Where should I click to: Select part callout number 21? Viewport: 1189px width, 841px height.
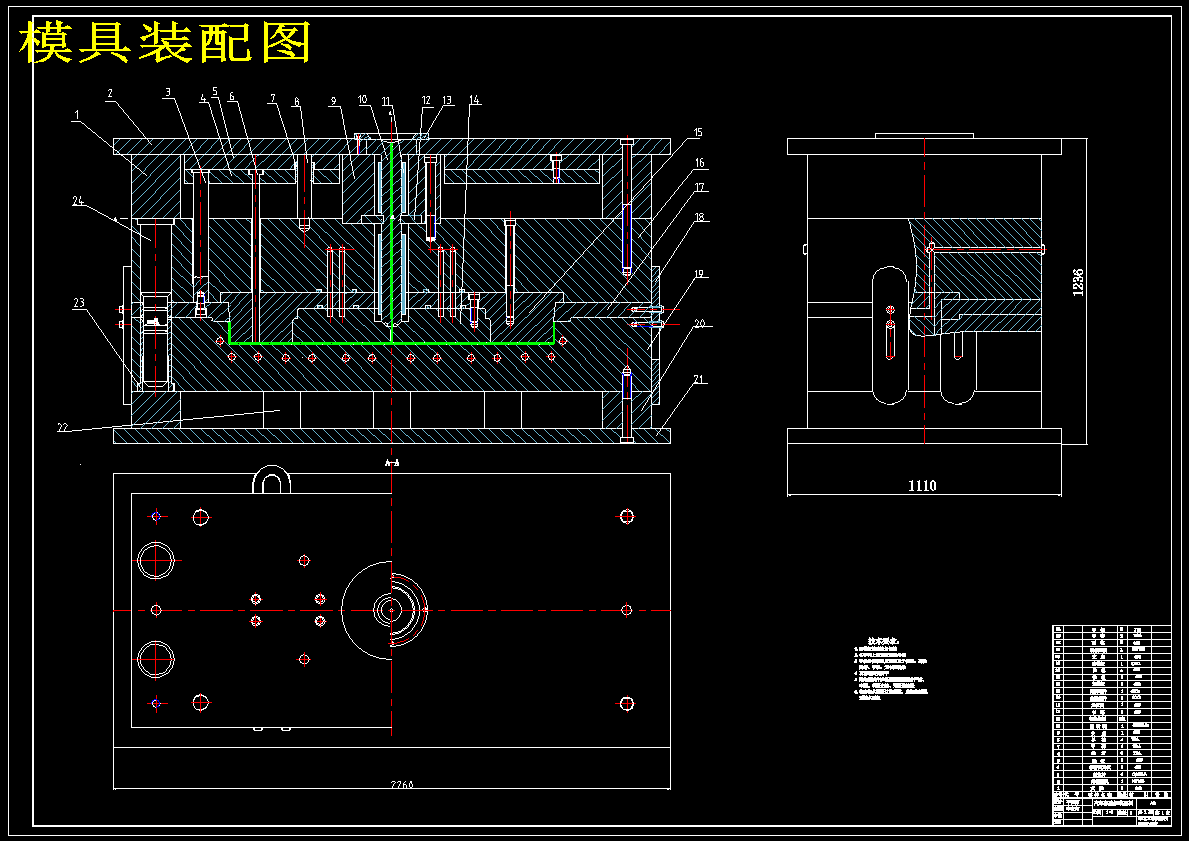pyautogui.click(x=699, y=379)
